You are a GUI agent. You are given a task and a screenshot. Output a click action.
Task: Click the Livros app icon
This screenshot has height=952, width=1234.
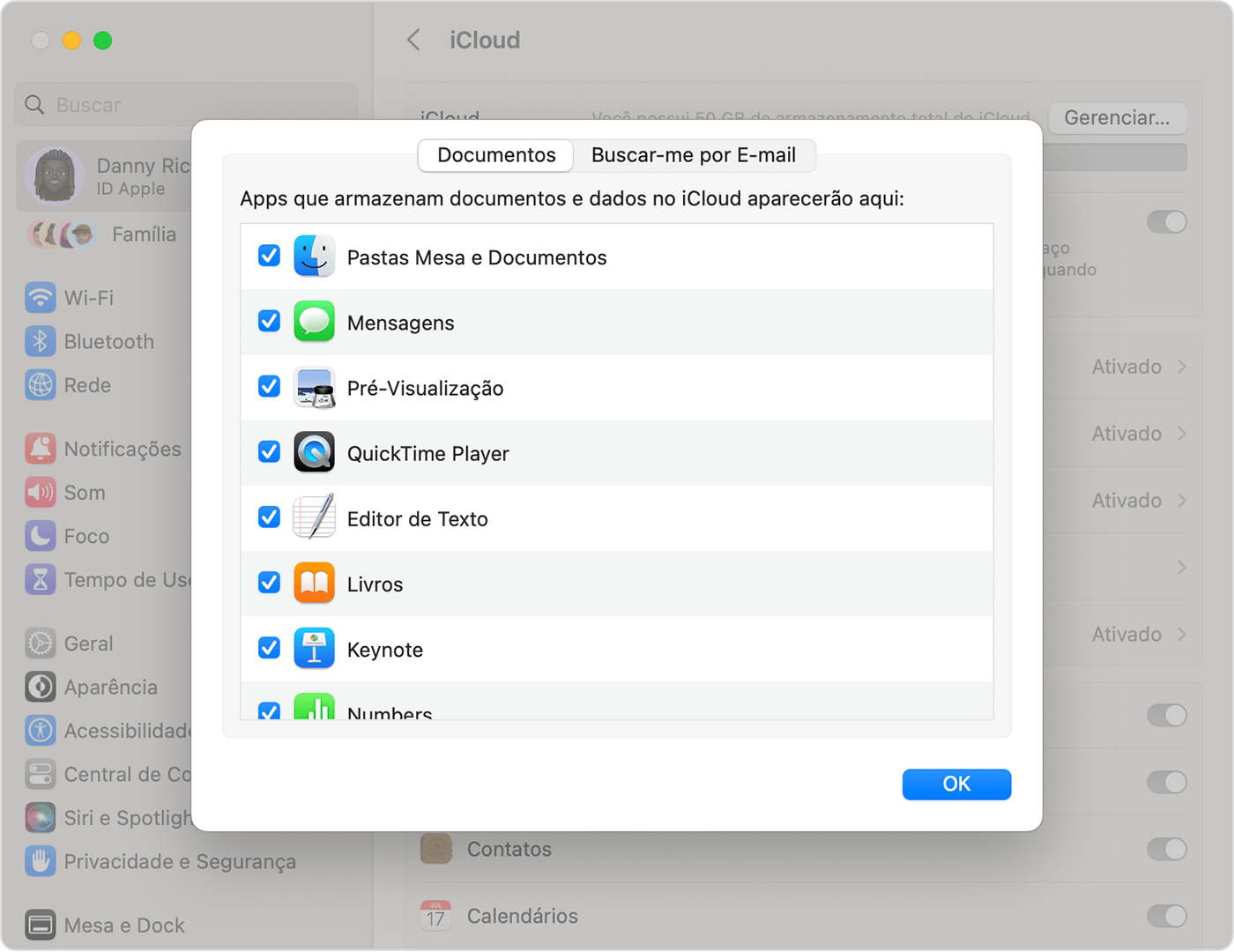314,584
